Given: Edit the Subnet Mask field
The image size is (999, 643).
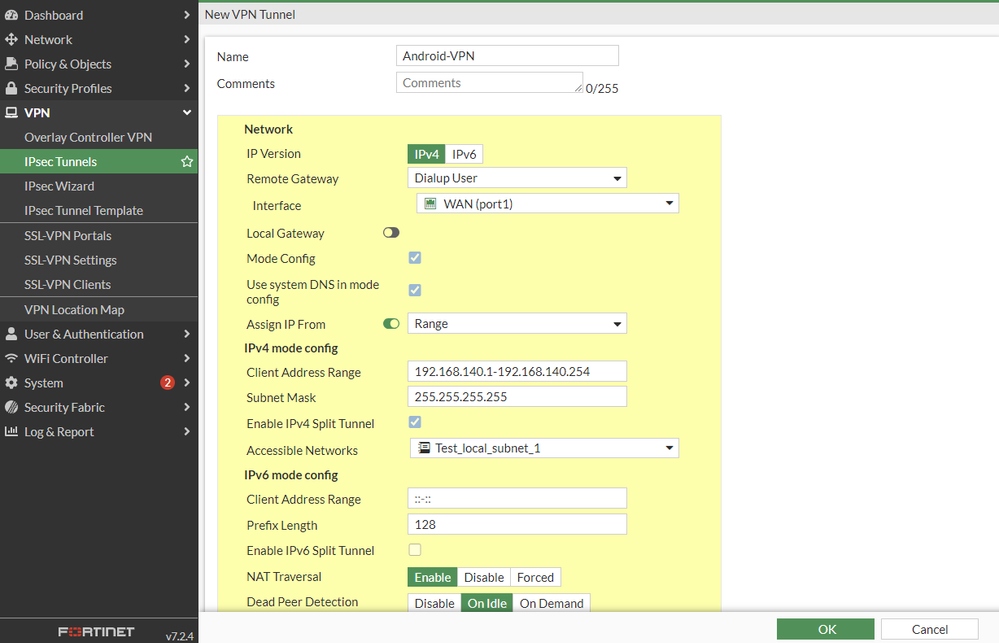Looking at the screenshot, I should click(x=517, y=396).
